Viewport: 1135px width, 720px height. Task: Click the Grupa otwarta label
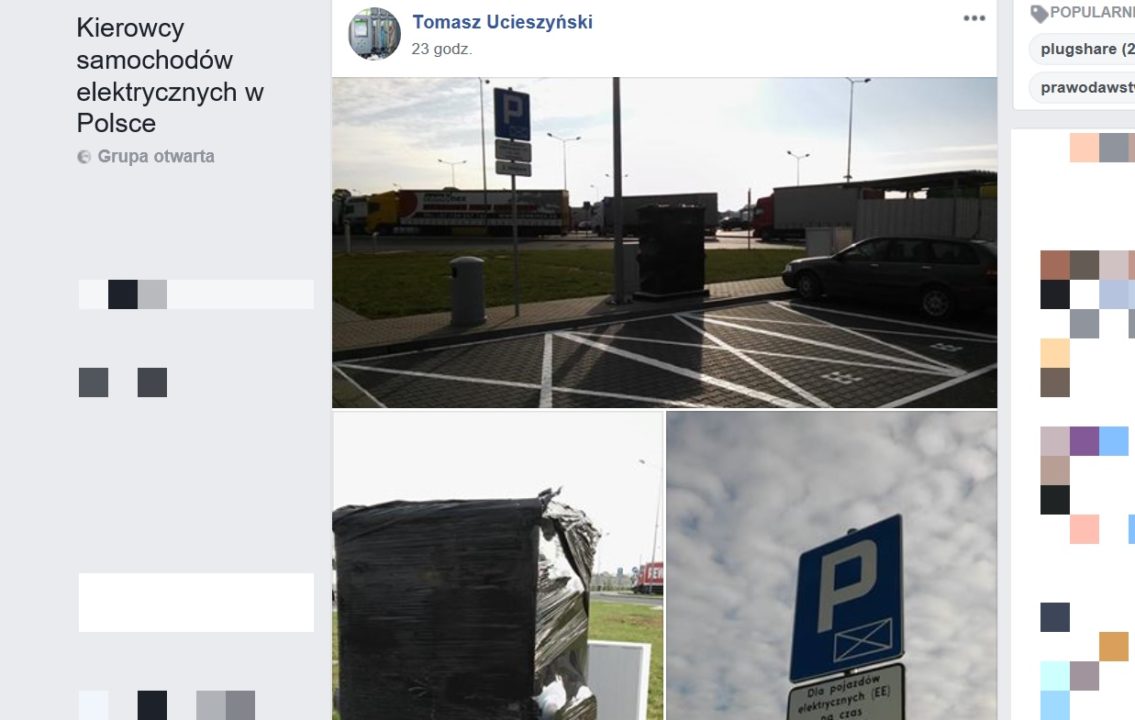[156, 156]
